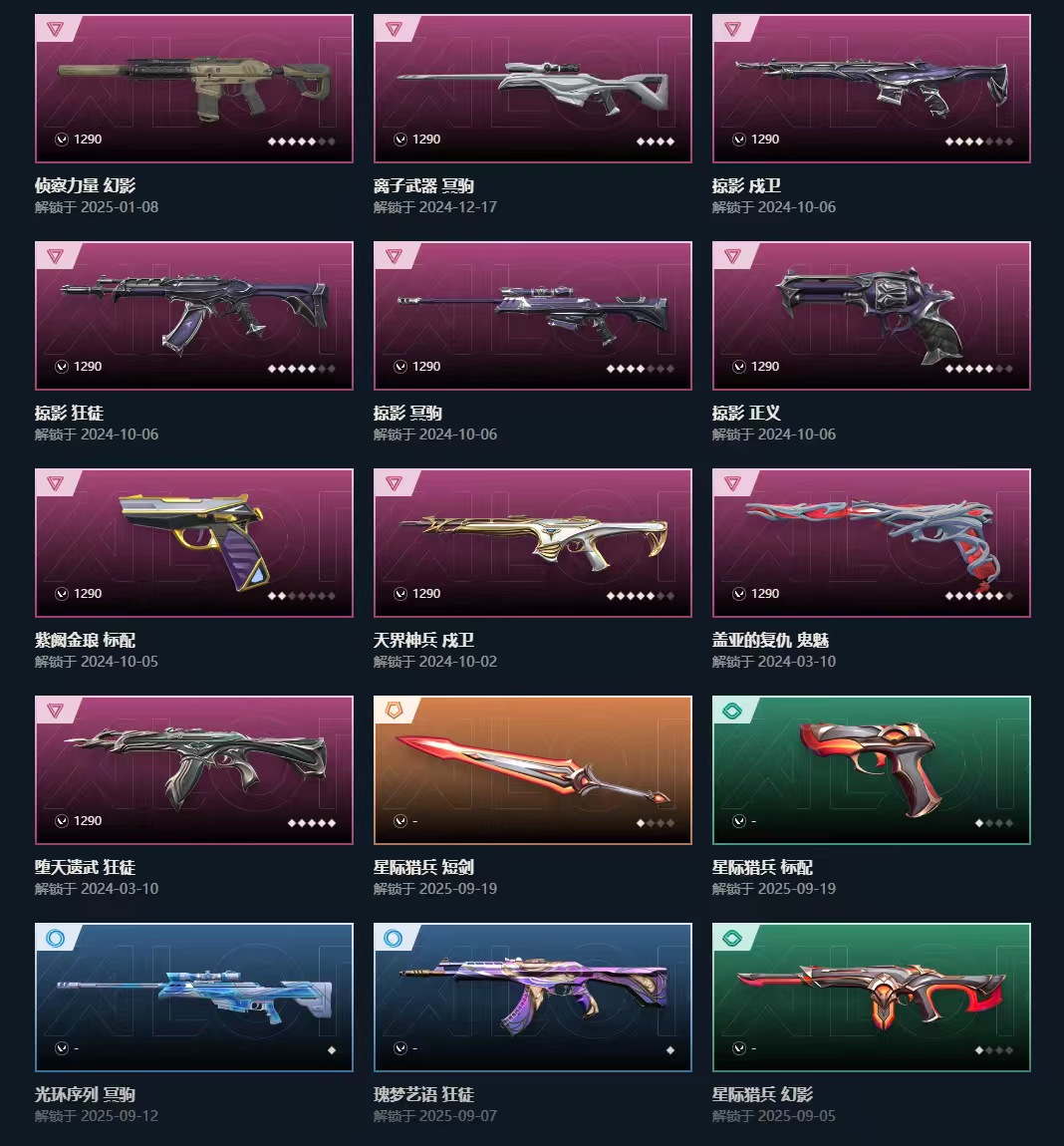Click unlock date 2025-09-19 under 星际猎兵 短剑
This screenshot has width=1064, height=1146.
(x=458, y=889)
